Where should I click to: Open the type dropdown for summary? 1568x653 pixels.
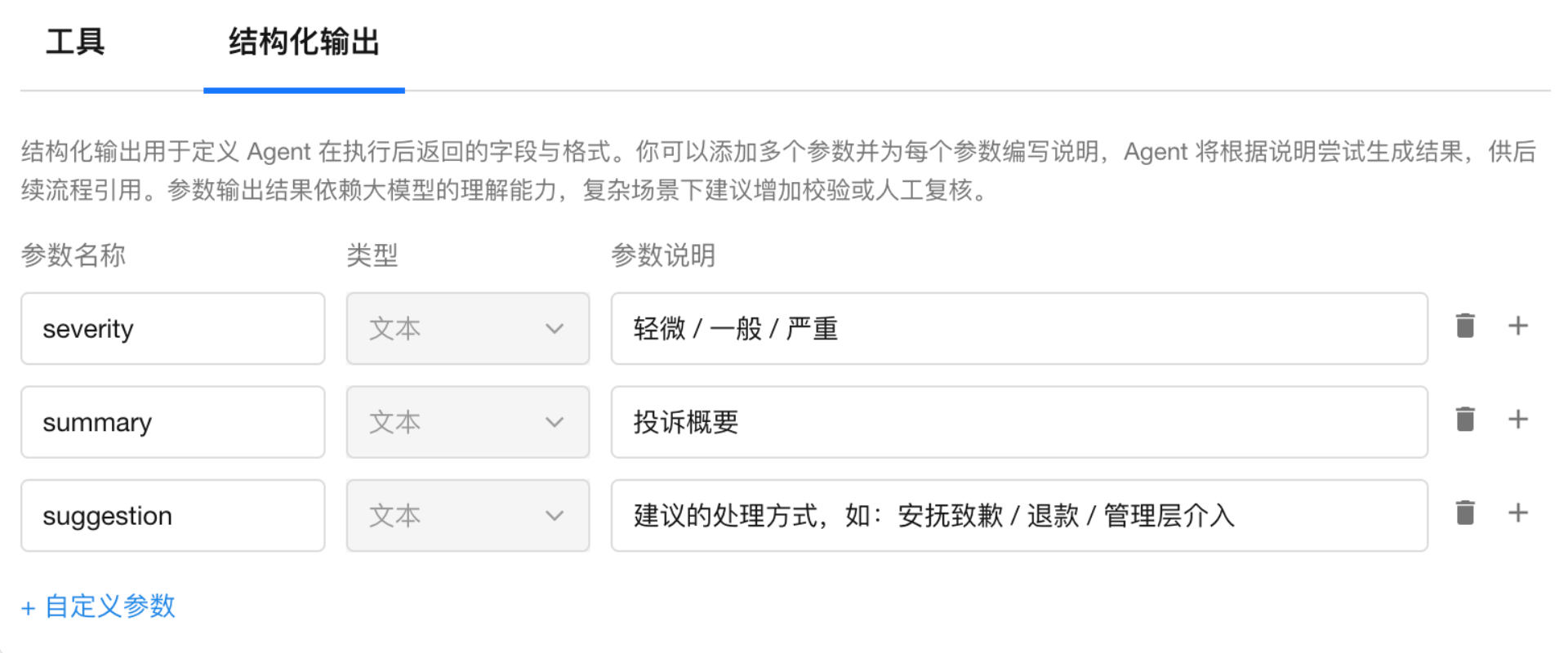(x=467, y=422)
